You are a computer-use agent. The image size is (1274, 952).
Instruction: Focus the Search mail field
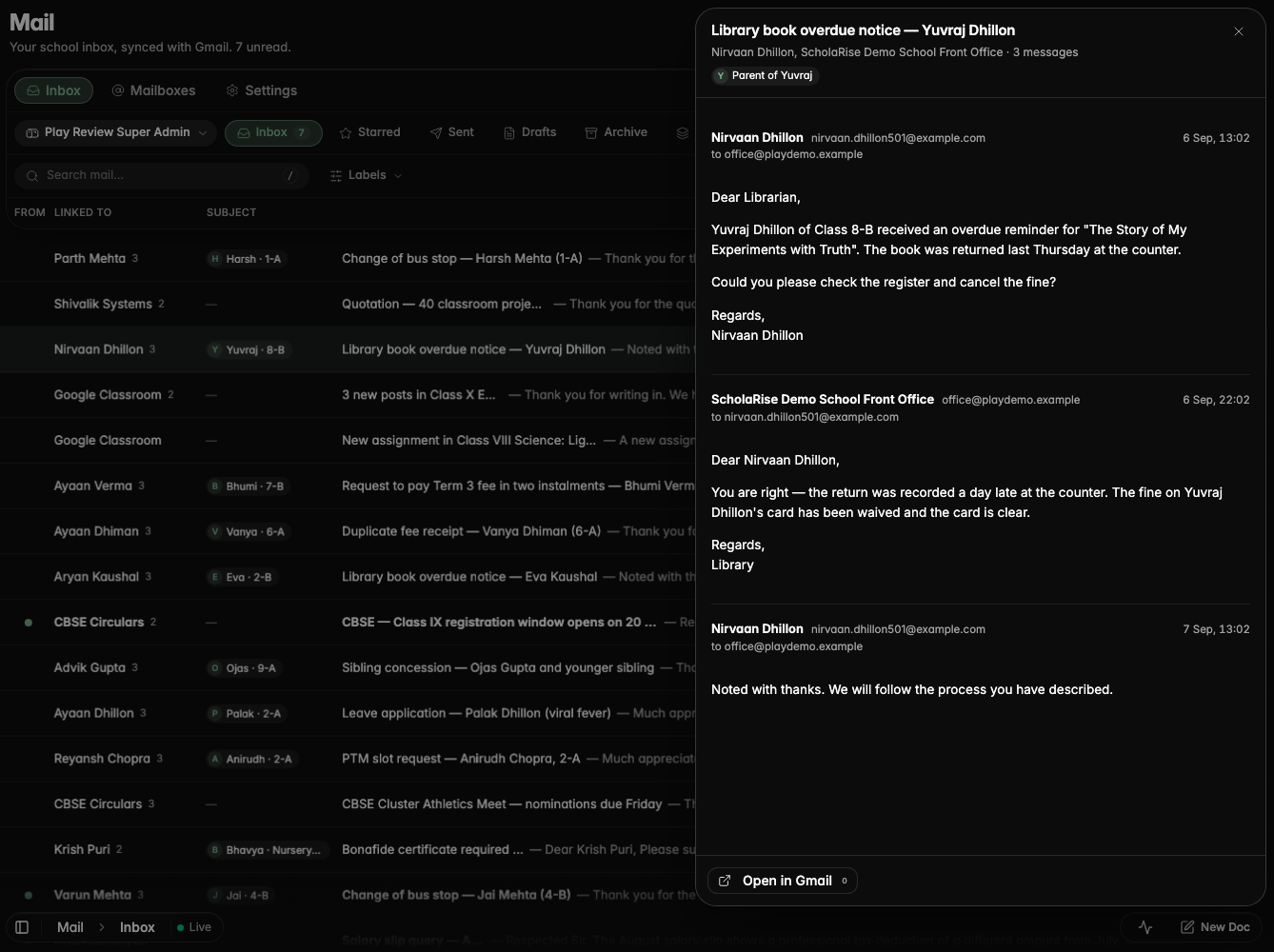coord(162,175)
